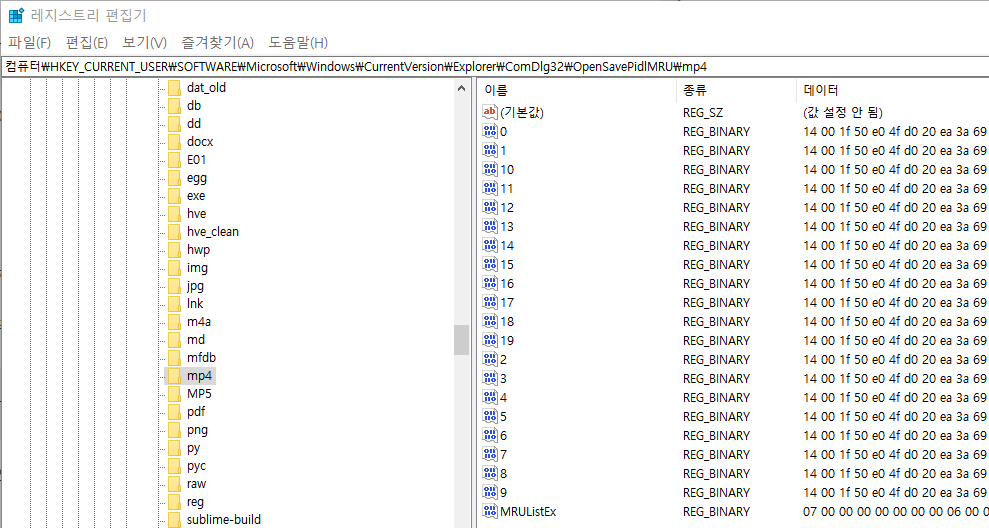Viewport: 989px width, 528px height.
Task: Open the 편집(E) menu
Action: coord(87,43)
